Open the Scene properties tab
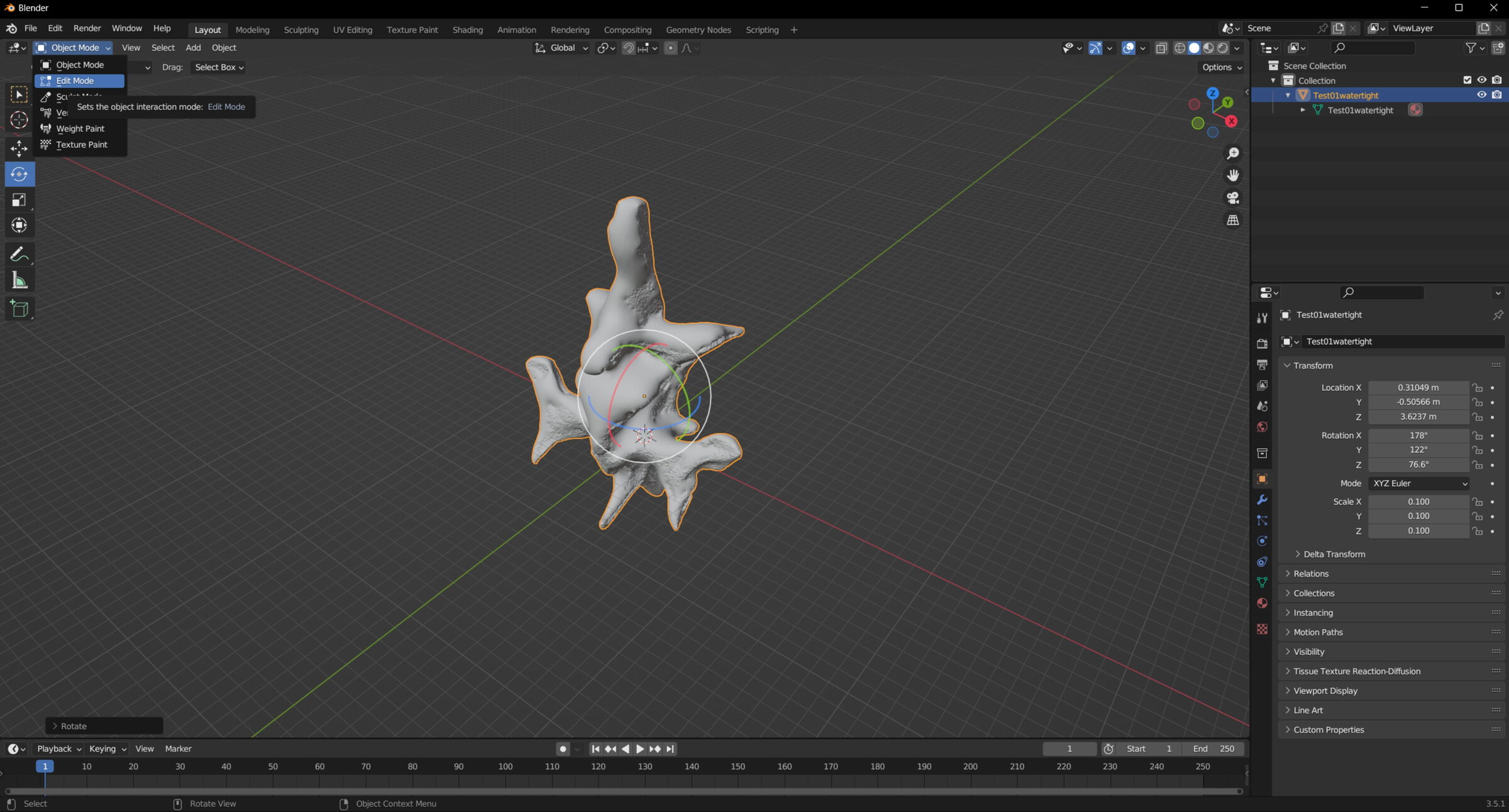The height and width of the screenshot is (812, 1509). 1262,406
